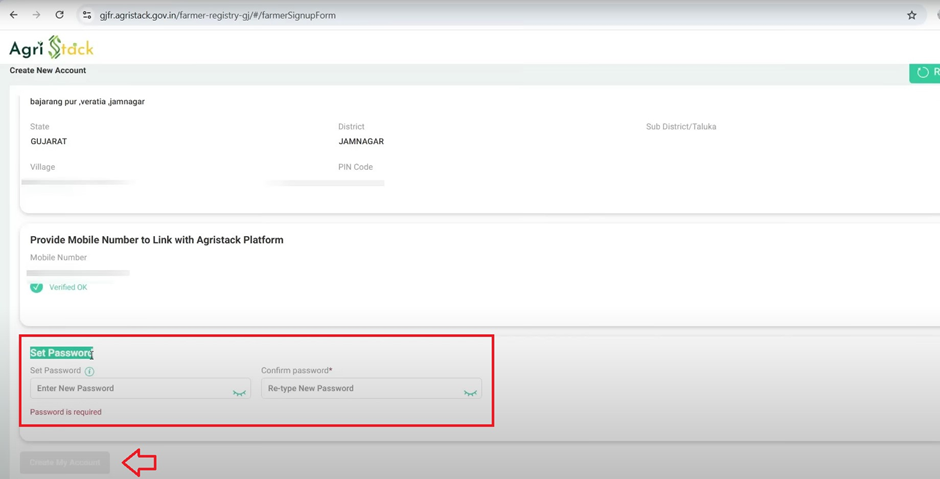940x479 pixels.
Task: Click the District label
Action: point(351,126)
